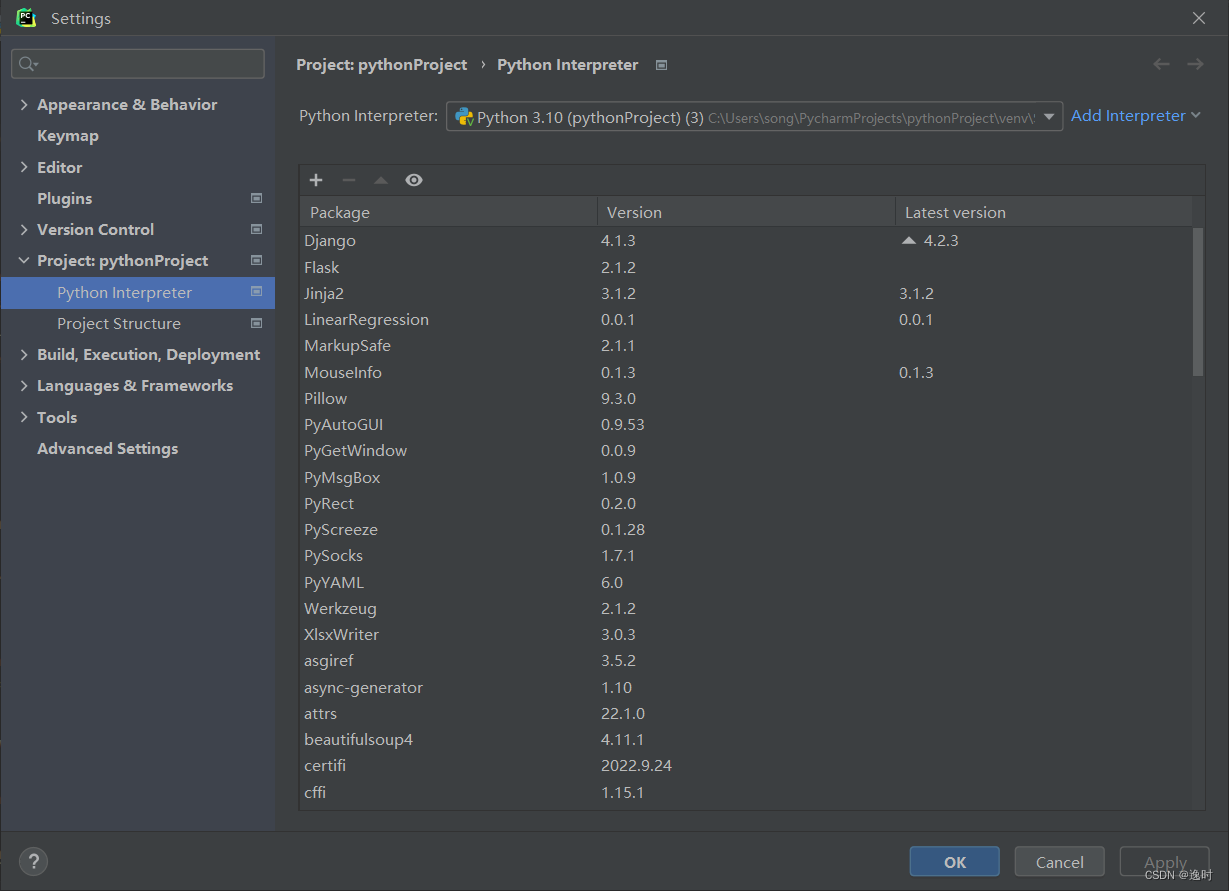This screenshot has width=1229, height=891.
Task: Select the Jinja2 package row
Action: 746,293
